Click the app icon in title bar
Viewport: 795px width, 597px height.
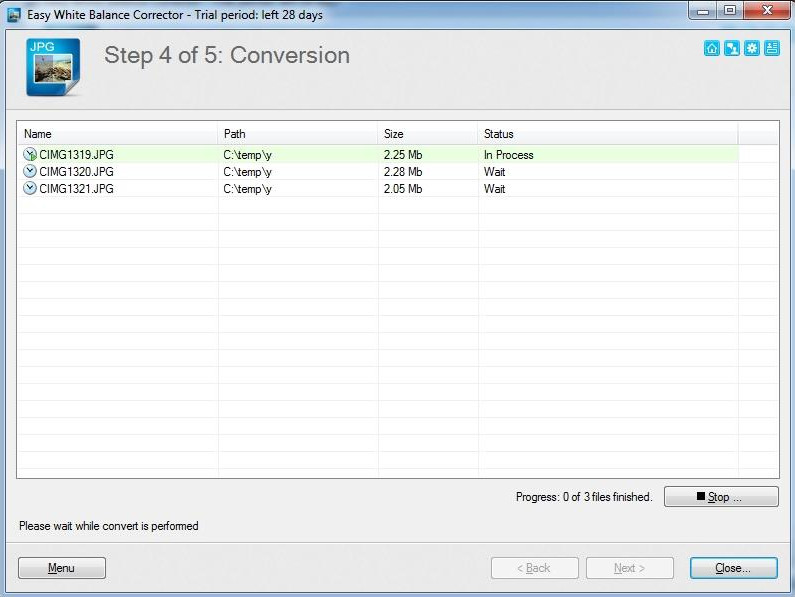pyautogui.click(x=14, y=15)
